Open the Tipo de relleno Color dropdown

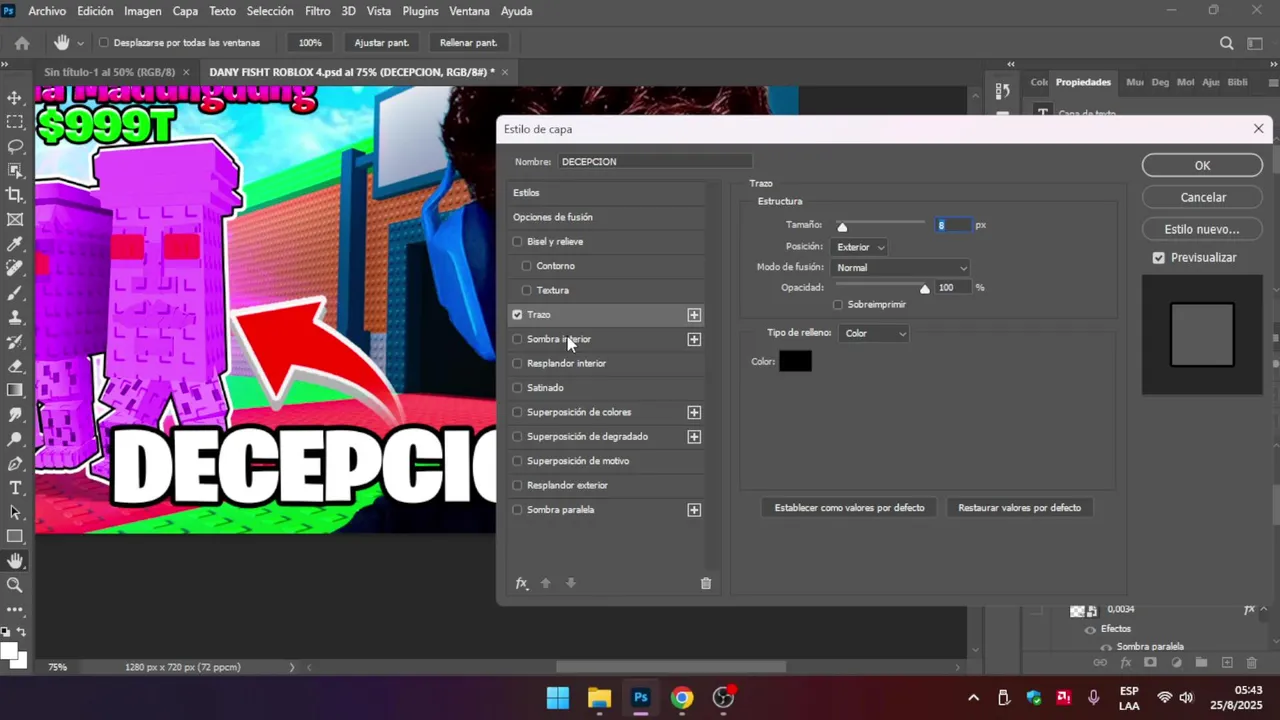click(x=875, y=334)
